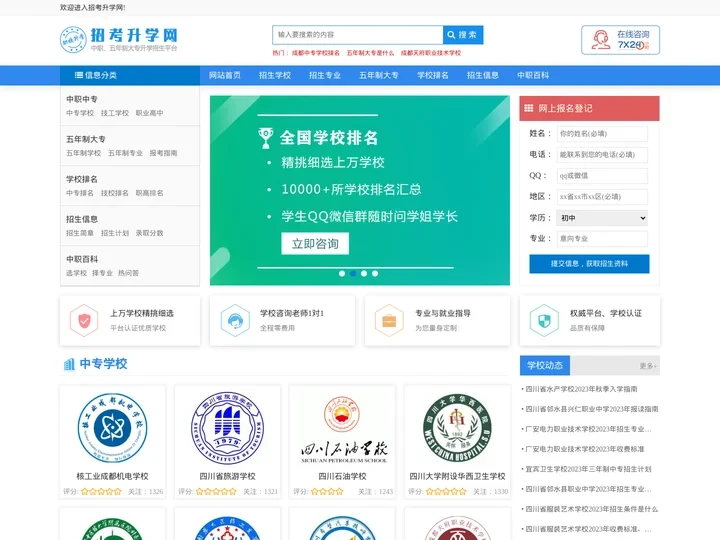The image size is (720, 540).
Task: Go to 网站首页 nav item
Action: point(225,75)
